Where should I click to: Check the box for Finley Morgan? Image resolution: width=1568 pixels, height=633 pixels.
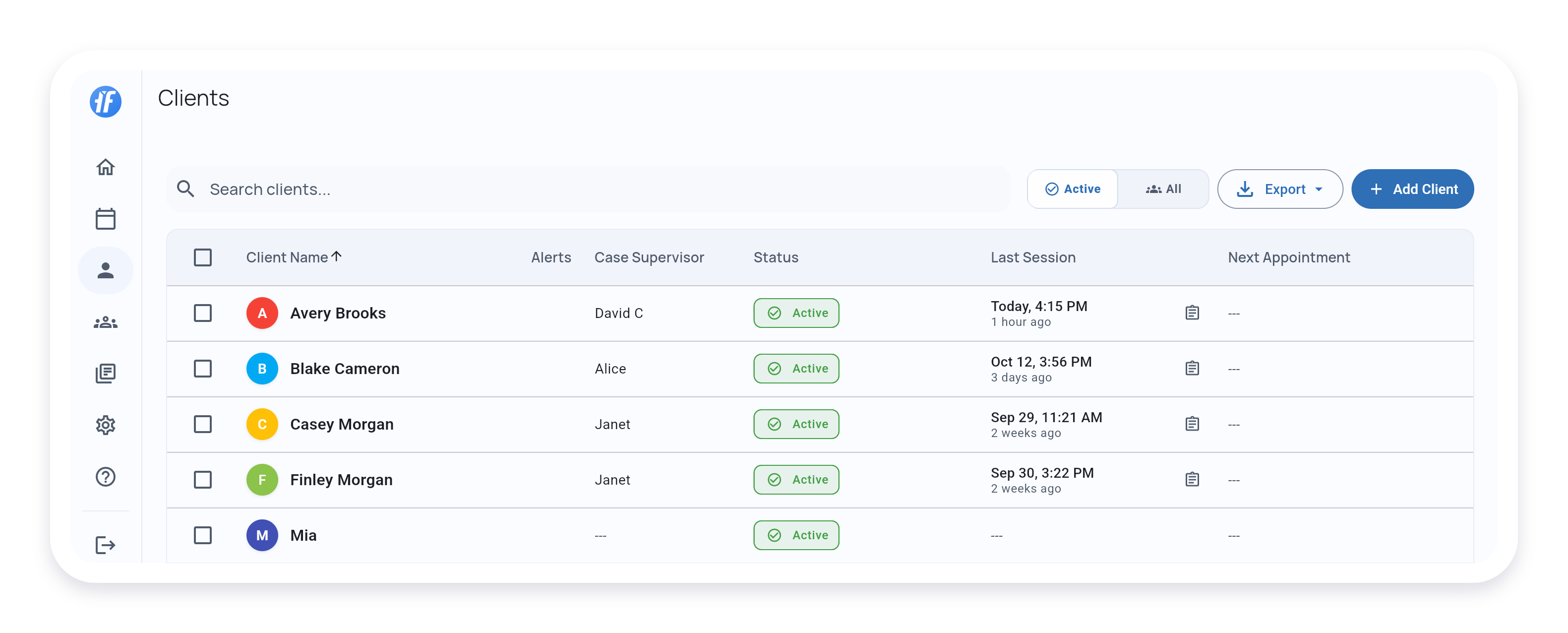tap(203, 480)
